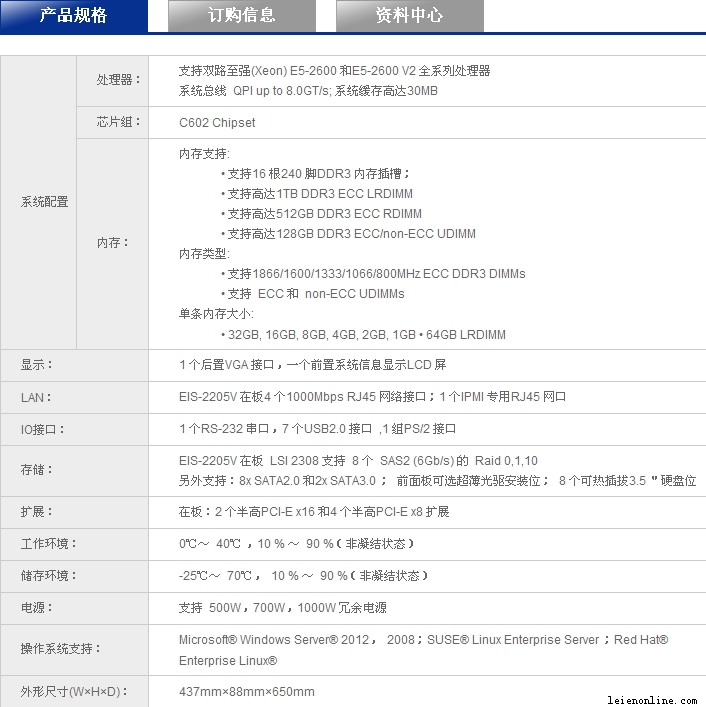Click the 存储 label cell
The width and height of the screenshot is (706, 707).
click(74, 470)
